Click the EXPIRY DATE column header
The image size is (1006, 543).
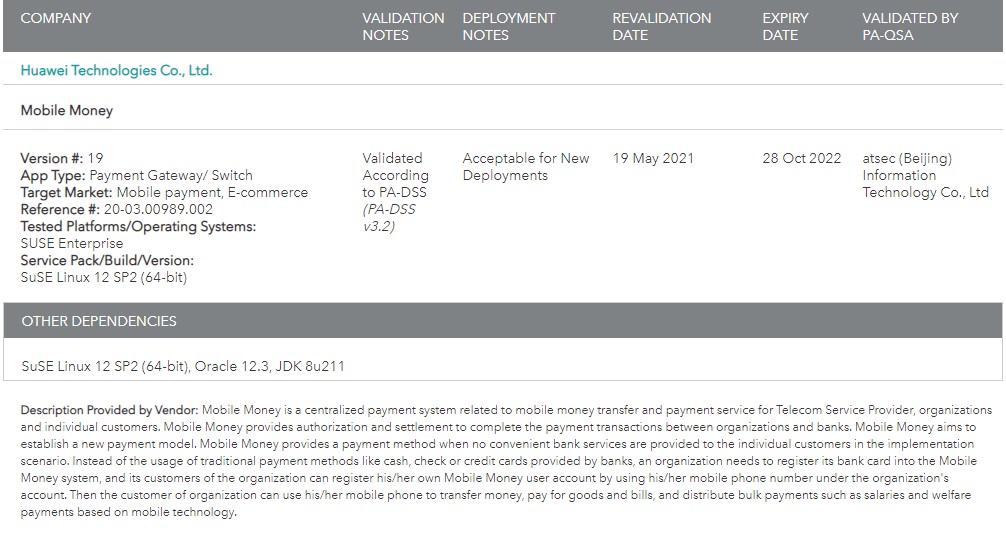[x=785, y=26]
